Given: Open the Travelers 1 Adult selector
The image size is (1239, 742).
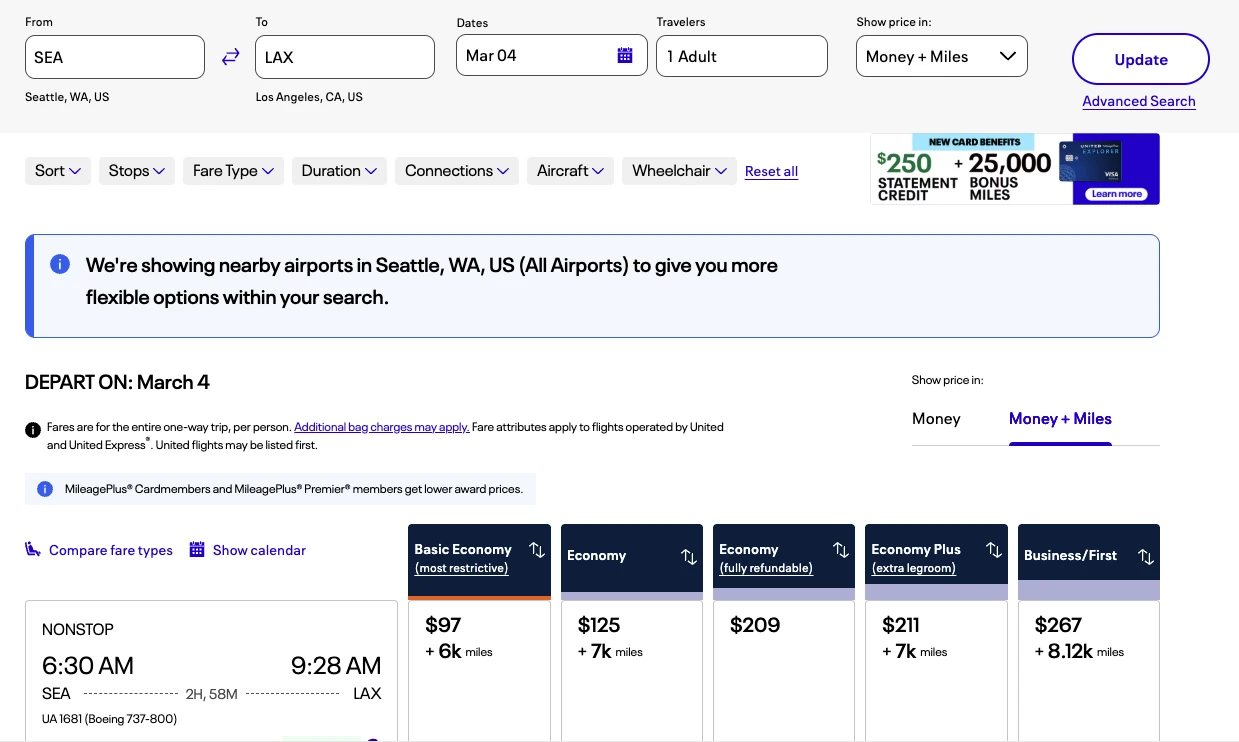Looking at the screenshot, I should [x=742, y=56].
